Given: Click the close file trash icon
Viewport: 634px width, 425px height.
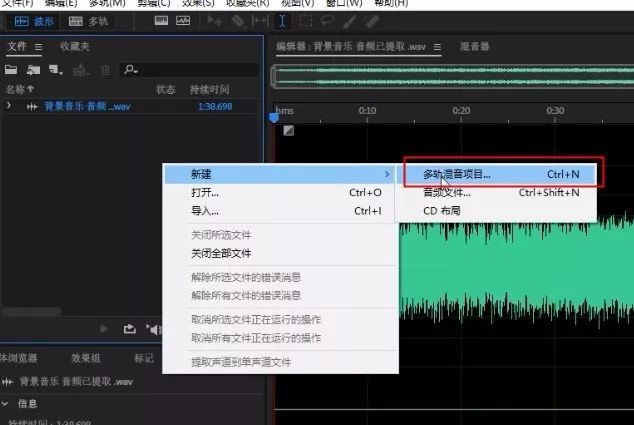Looking at the screenshot, I should 105,71.
